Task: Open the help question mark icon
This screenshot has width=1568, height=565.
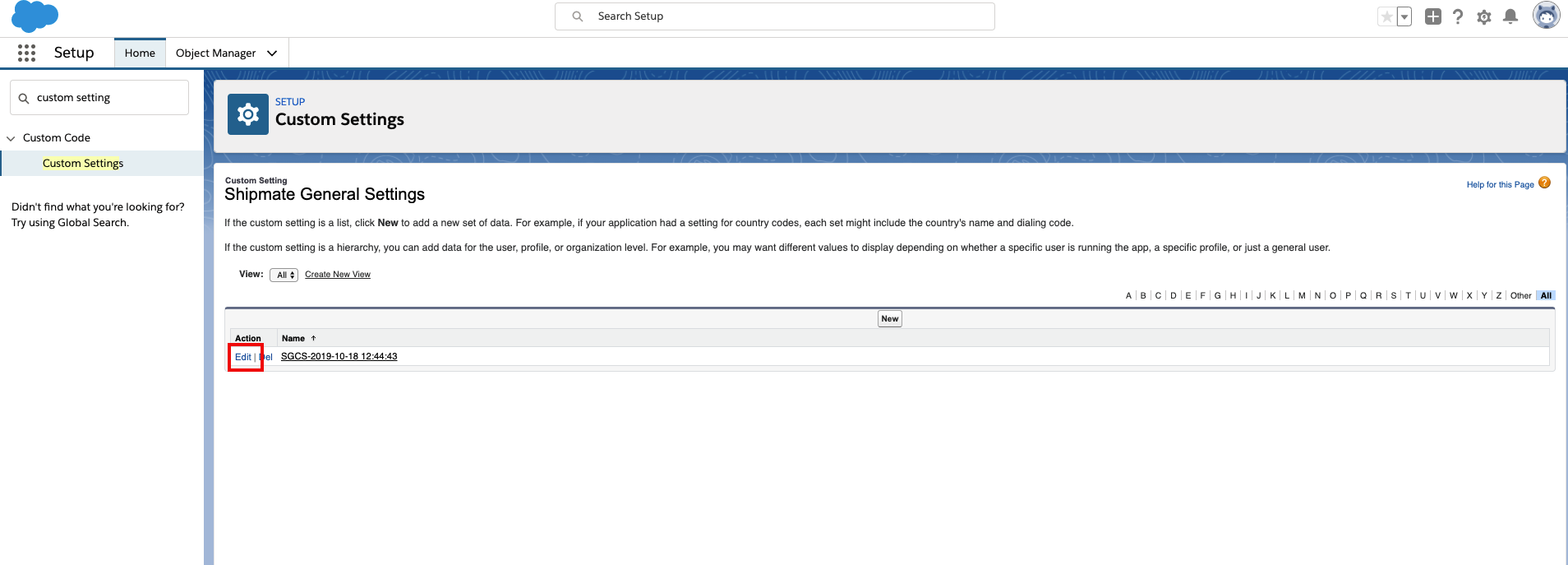Action: click(x=1458, y=16)
